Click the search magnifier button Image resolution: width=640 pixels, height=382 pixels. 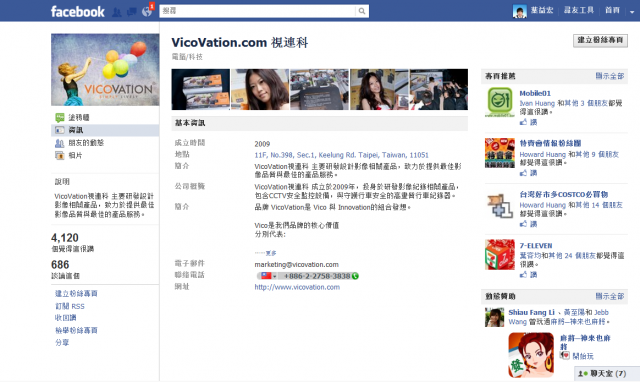tap(362, 11)
